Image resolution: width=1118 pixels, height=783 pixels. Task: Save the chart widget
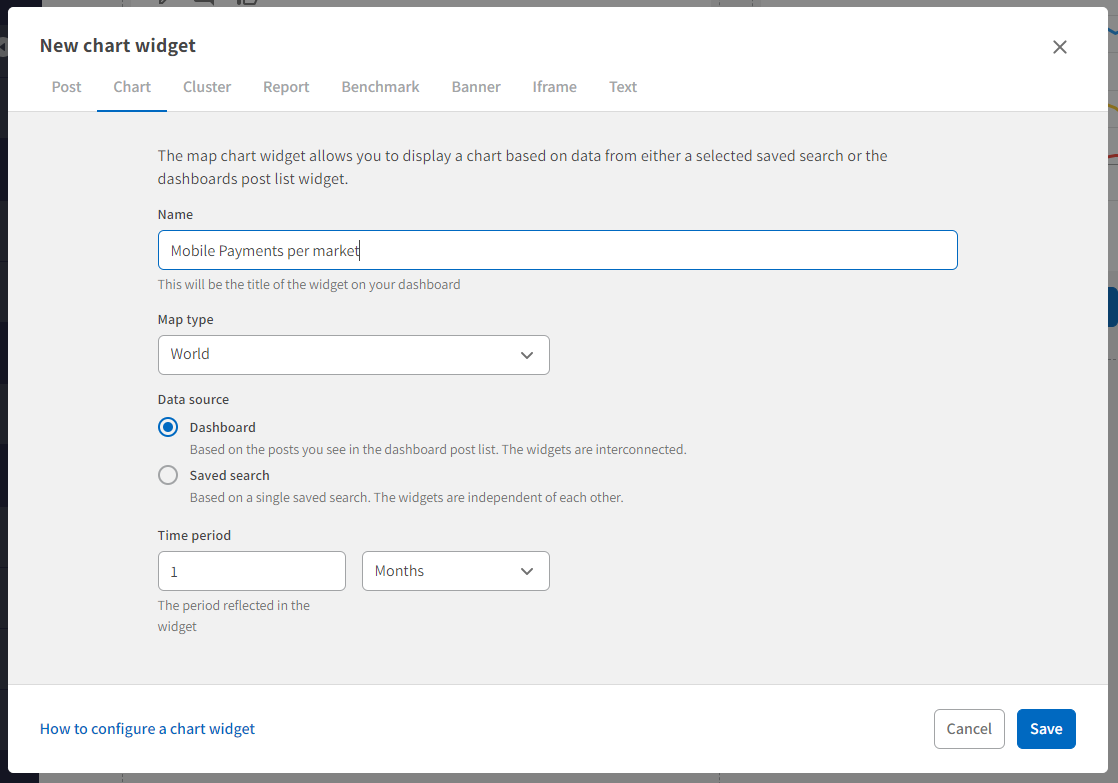coord(1045,729)
